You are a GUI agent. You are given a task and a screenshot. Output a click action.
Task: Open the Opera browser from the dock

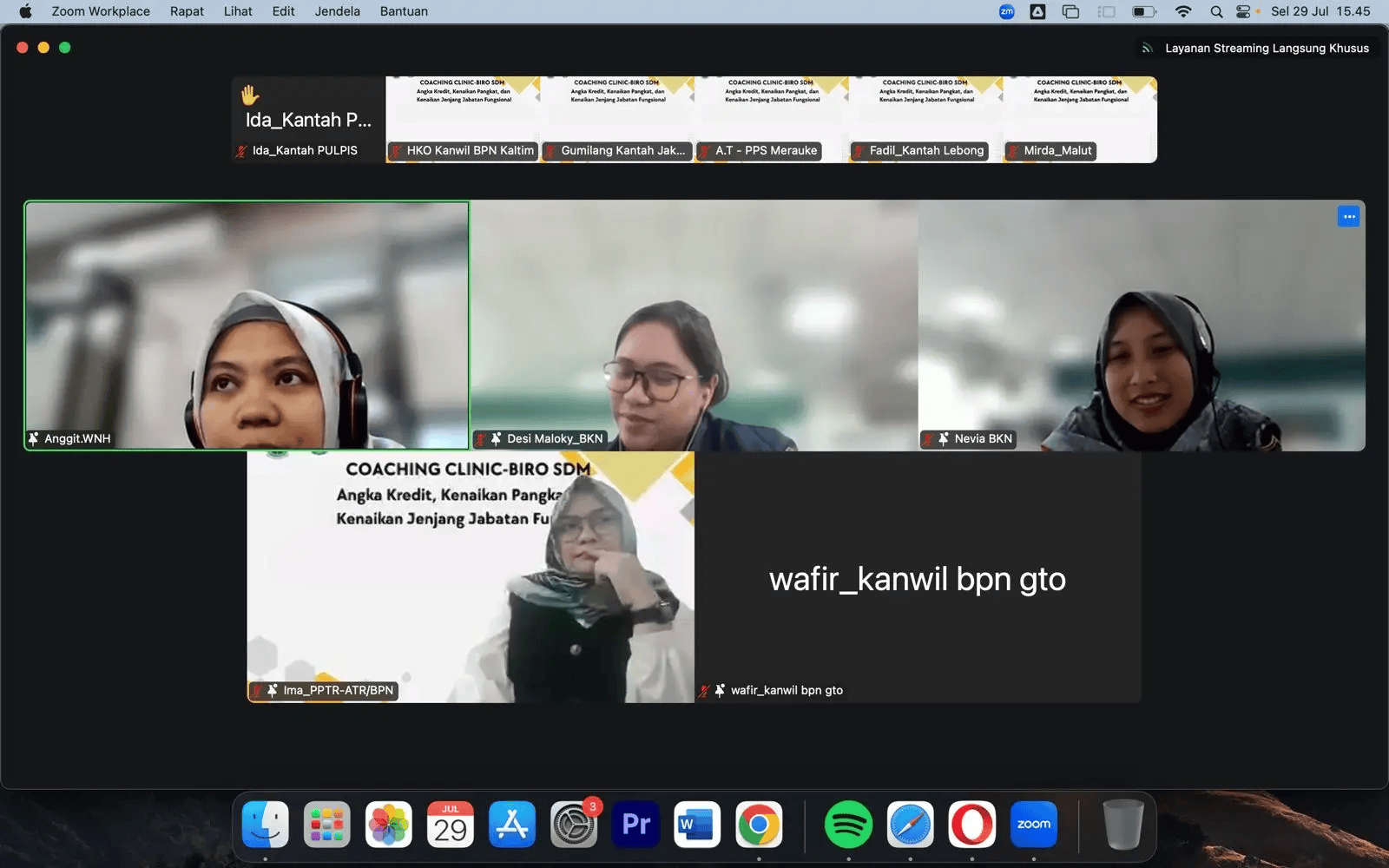coord(971,825)
